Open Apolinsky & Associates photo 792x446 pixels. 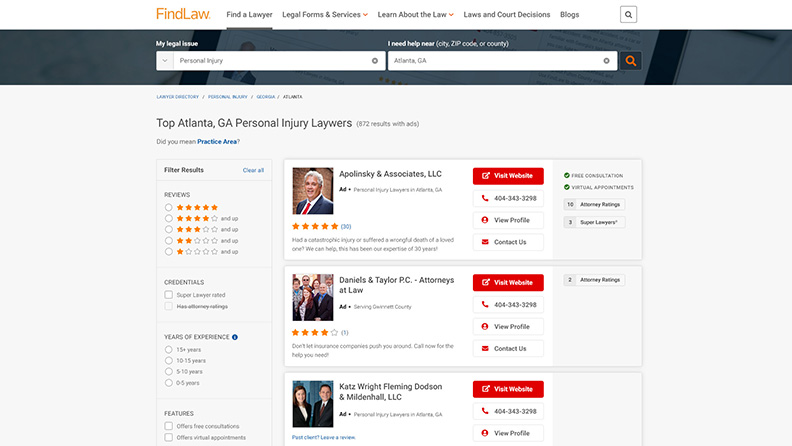[313, 191]
